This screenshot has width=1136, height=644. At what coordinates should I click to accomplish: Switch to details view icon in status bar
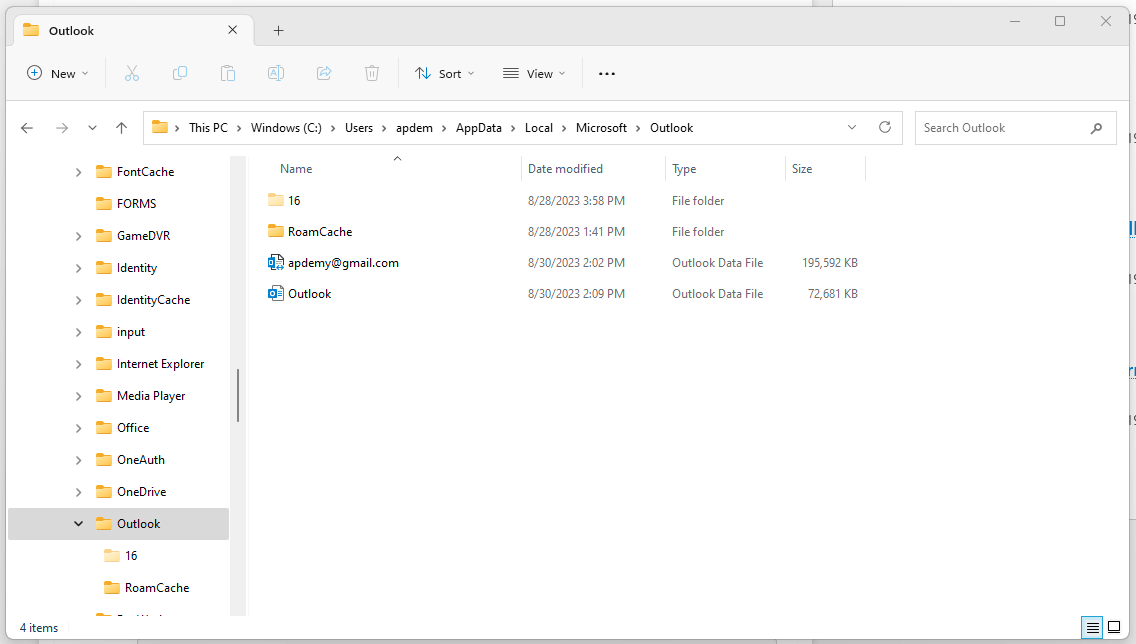click(x=1093, y=627)
